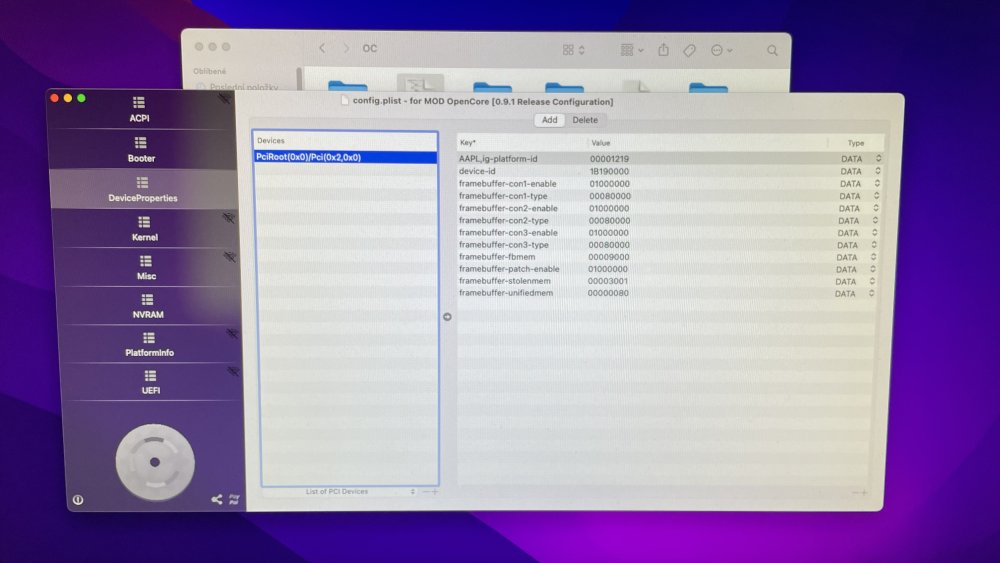Click the OC folder title in Finder
This screenshot has width=1000, height=563.
pyautogui.click(x=370, y=48)
